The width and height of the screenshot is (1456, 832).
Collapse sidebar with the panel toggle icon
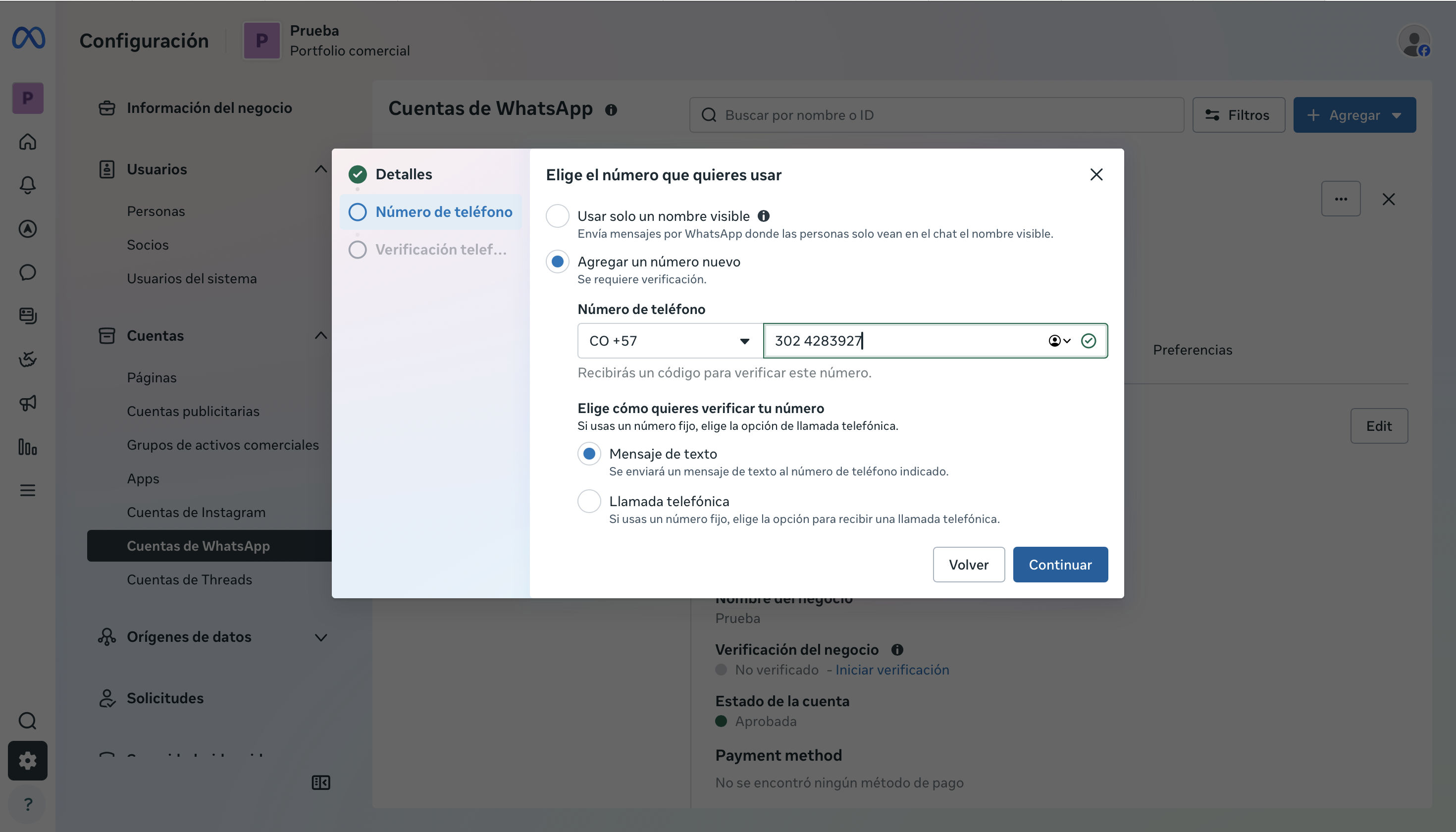321,782
